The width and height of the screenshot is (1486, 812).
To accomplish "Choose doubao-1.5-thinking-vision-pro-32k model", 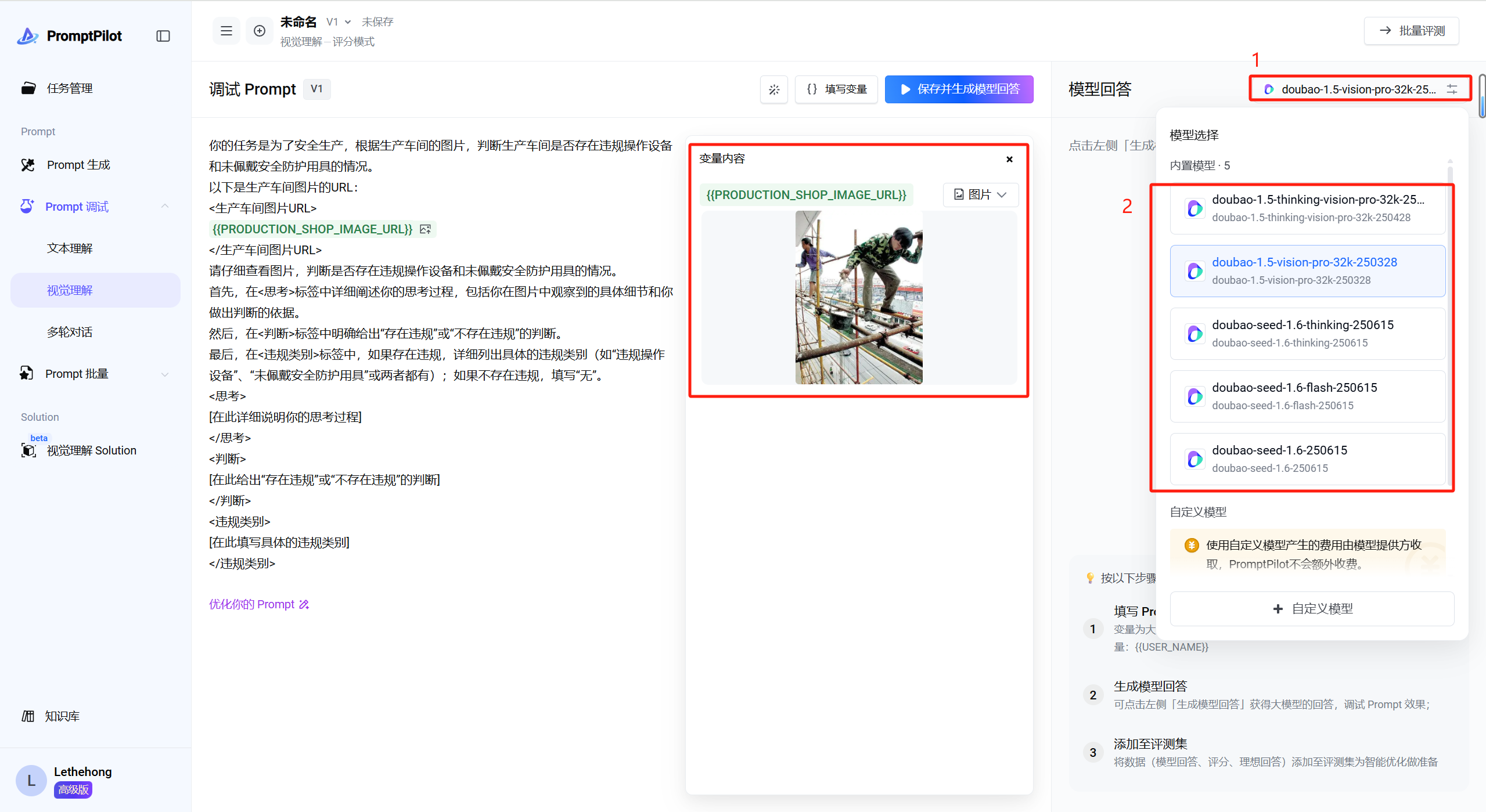I will pyautogui.click(x=1307, y=208).
